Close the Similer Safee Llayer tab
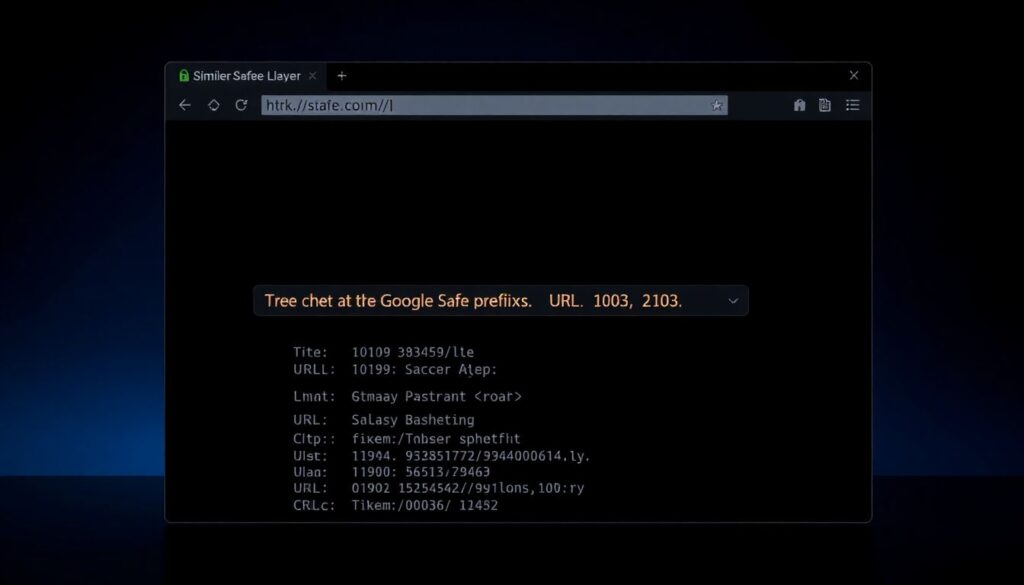The image size is (1024, 585). click(312, 76)
